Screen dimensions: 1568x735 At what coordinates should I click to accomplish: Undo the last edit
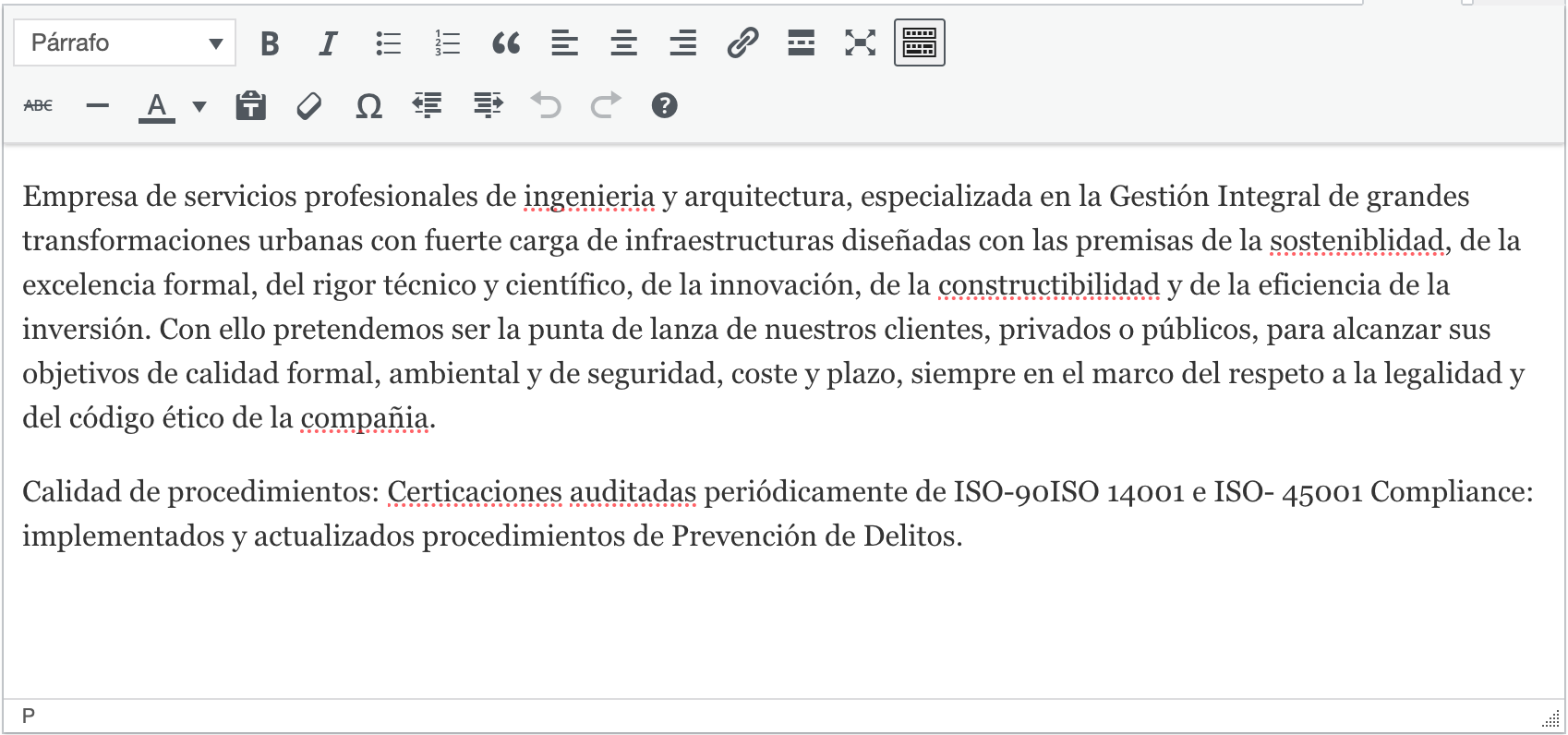547,105
